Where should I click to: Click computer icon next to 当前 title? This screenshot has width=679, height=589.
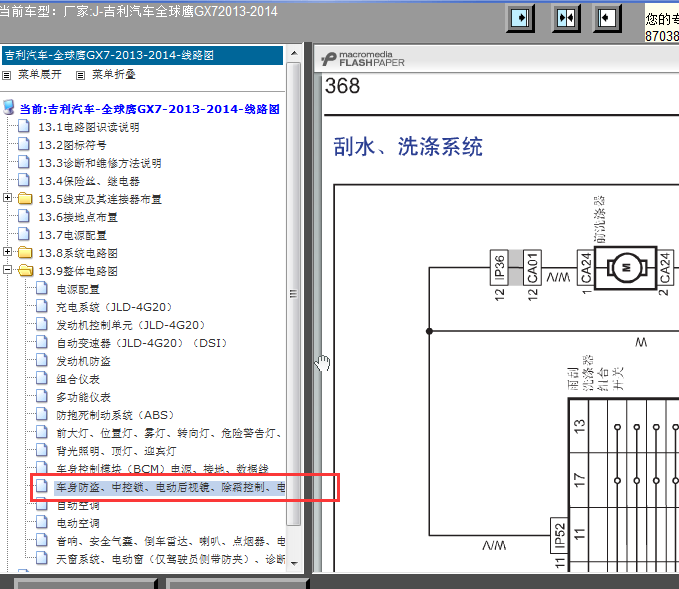(9, 107)
